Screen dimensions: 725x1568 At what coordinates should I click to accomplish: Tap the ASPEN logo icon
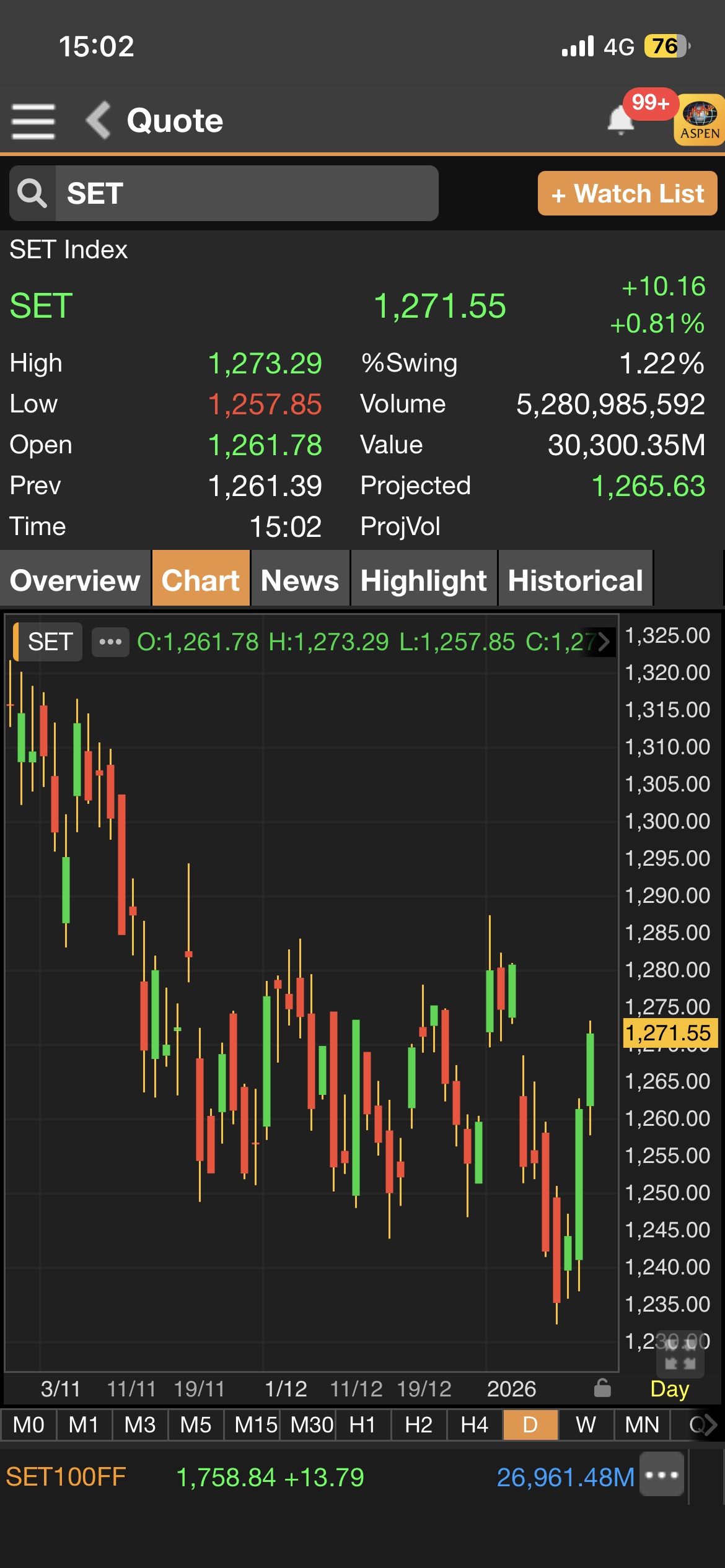tap(700, 120)
